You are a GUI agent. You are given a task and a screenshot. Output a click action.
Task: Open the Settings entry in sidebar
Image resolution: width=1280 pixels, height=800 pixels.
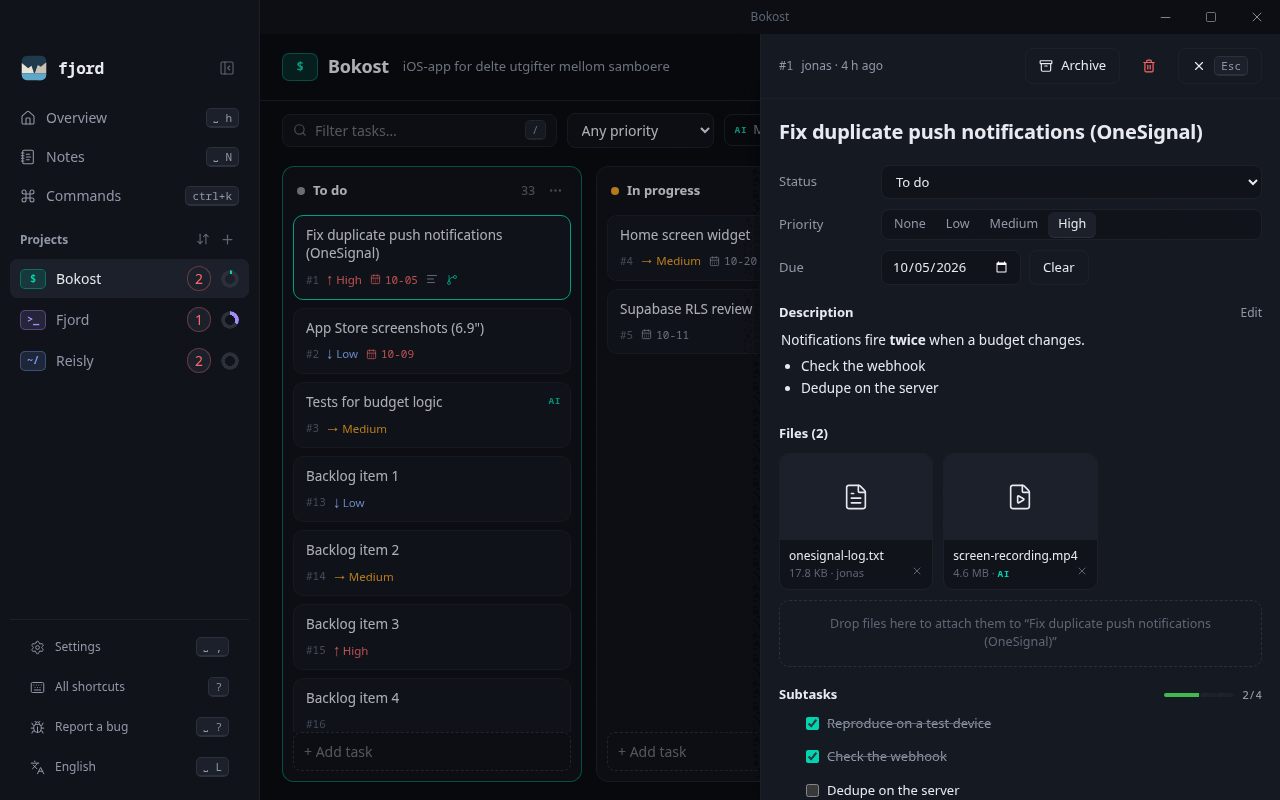(129, 647)
